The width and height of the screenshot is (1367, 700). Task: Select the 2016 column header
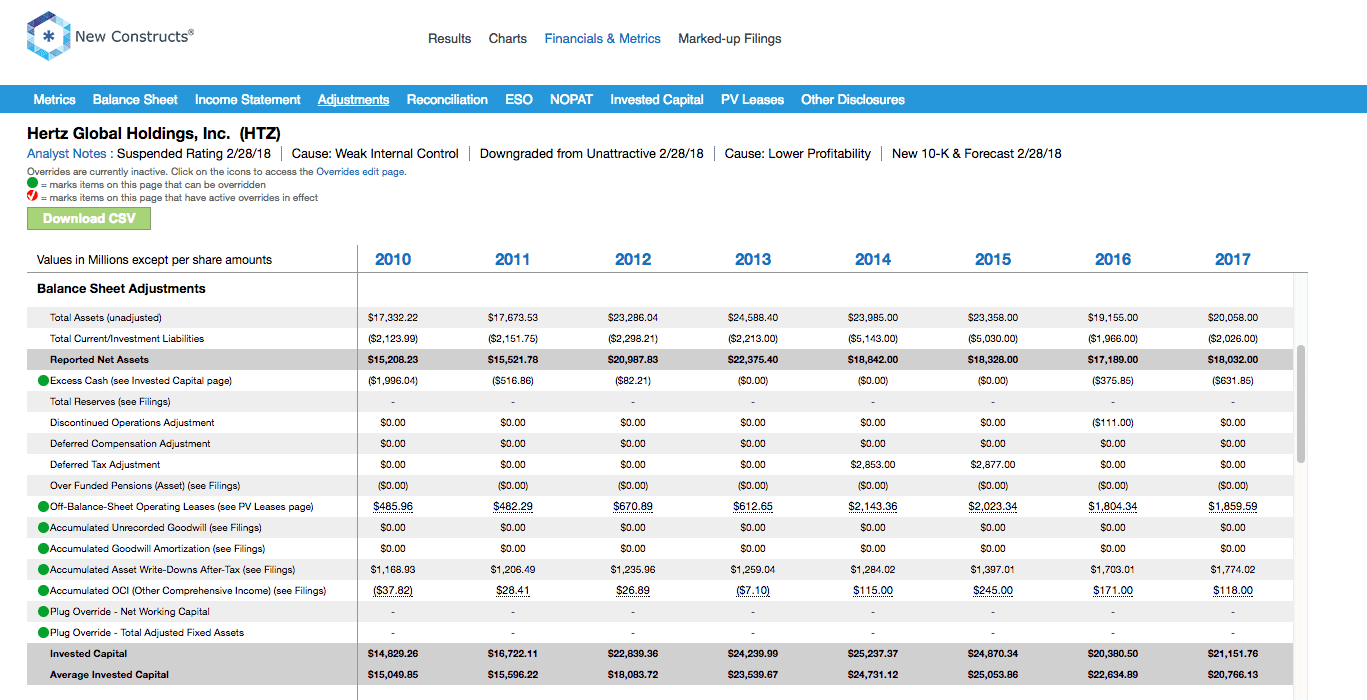[1113, 259]
